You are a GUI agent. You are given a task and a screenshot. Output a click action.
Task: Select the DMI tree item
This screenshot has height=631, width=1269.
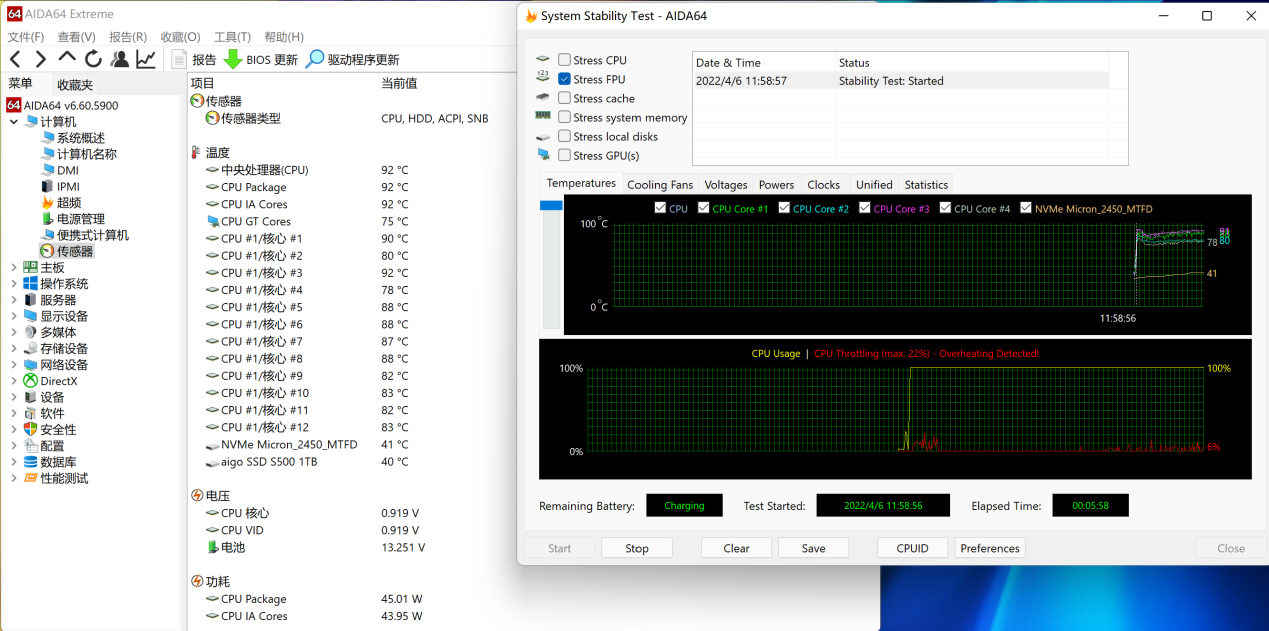click(x=67, y=170)
